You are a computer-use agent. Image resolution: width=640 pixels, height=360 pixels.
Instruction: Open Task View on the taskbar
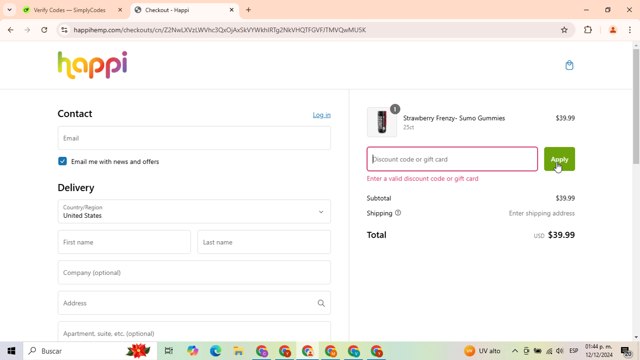coord(169,351)
